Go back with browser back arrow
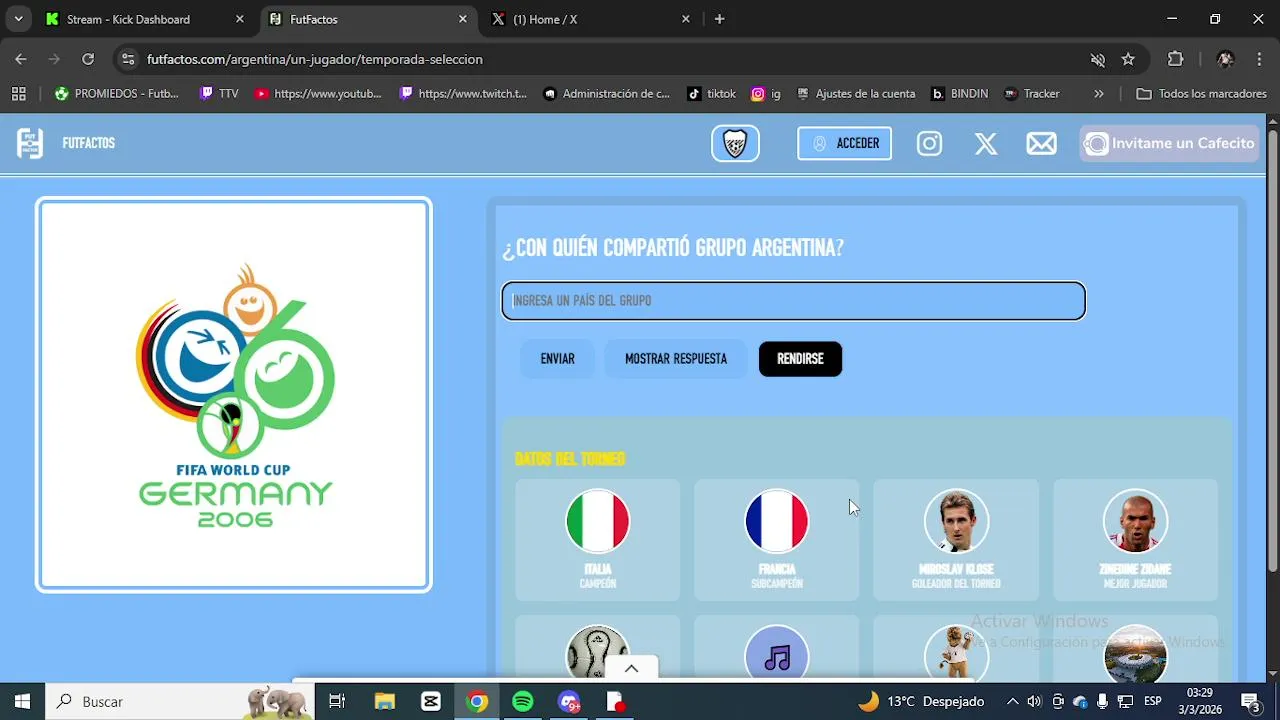1280x720 pixels. (21, 59)
